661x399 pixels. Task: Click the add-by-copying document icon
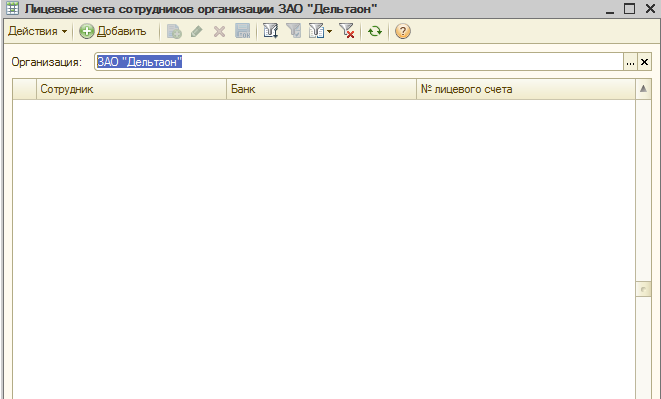[x=174, y=31]
